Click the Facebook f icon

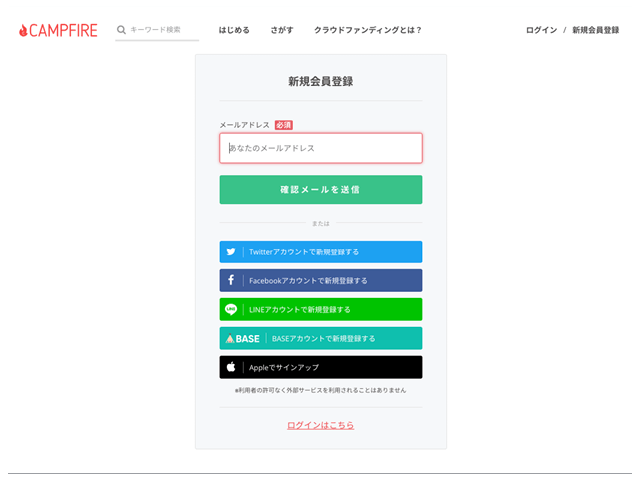231,280
